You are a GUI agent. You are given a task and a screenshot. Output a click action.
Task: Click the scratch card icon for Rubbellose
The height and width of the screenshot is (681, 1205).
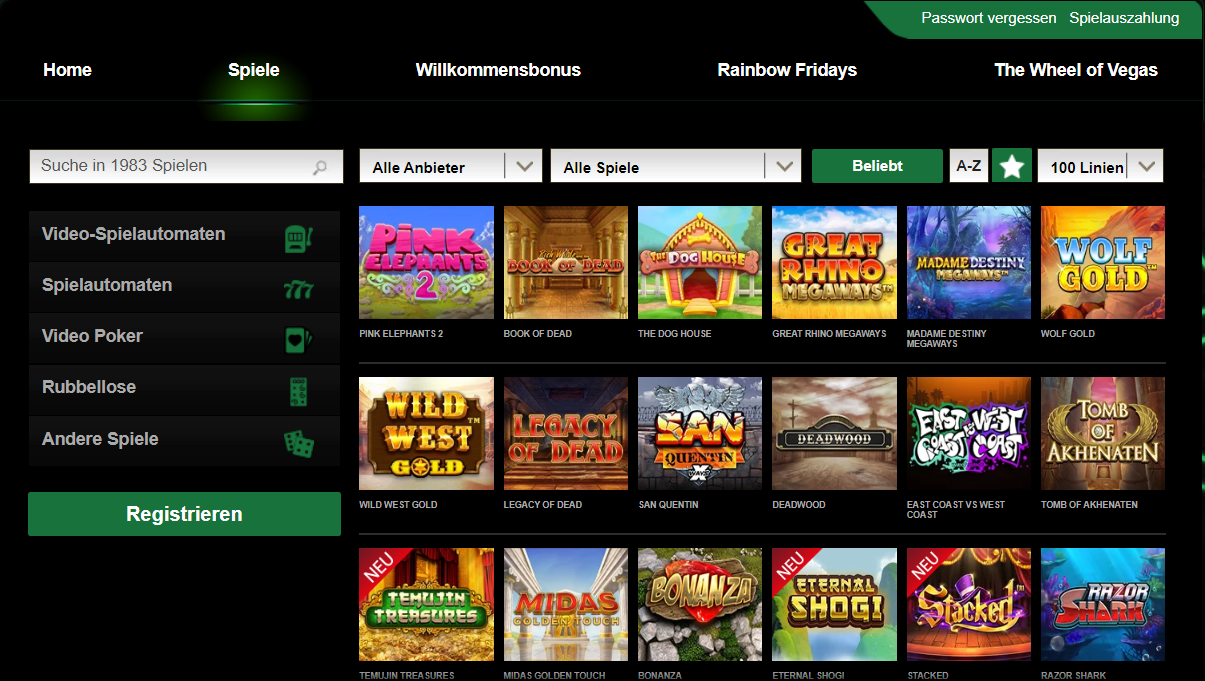click(298, 392)
